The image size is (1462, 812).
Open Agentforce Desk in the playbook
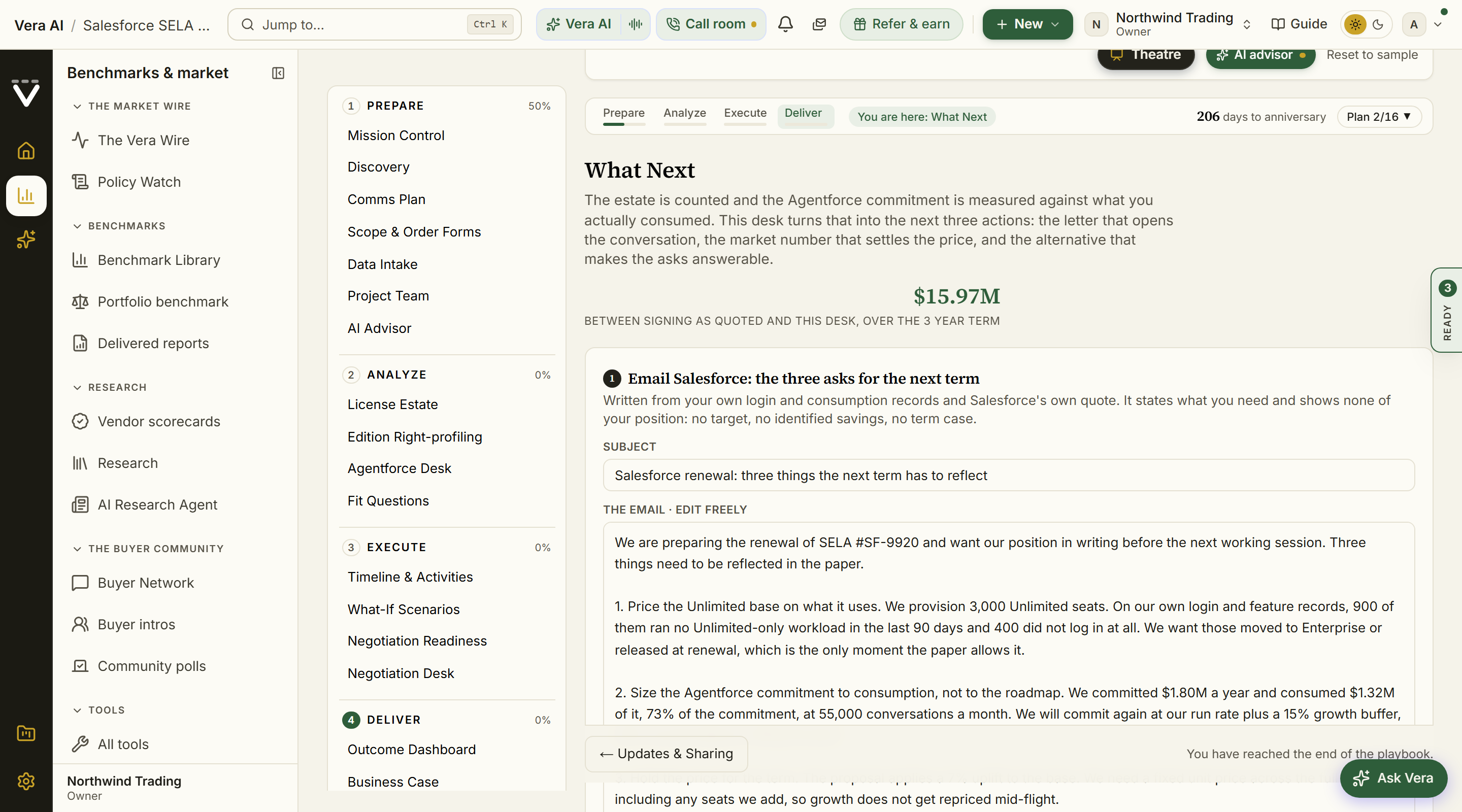pos(399,468)
